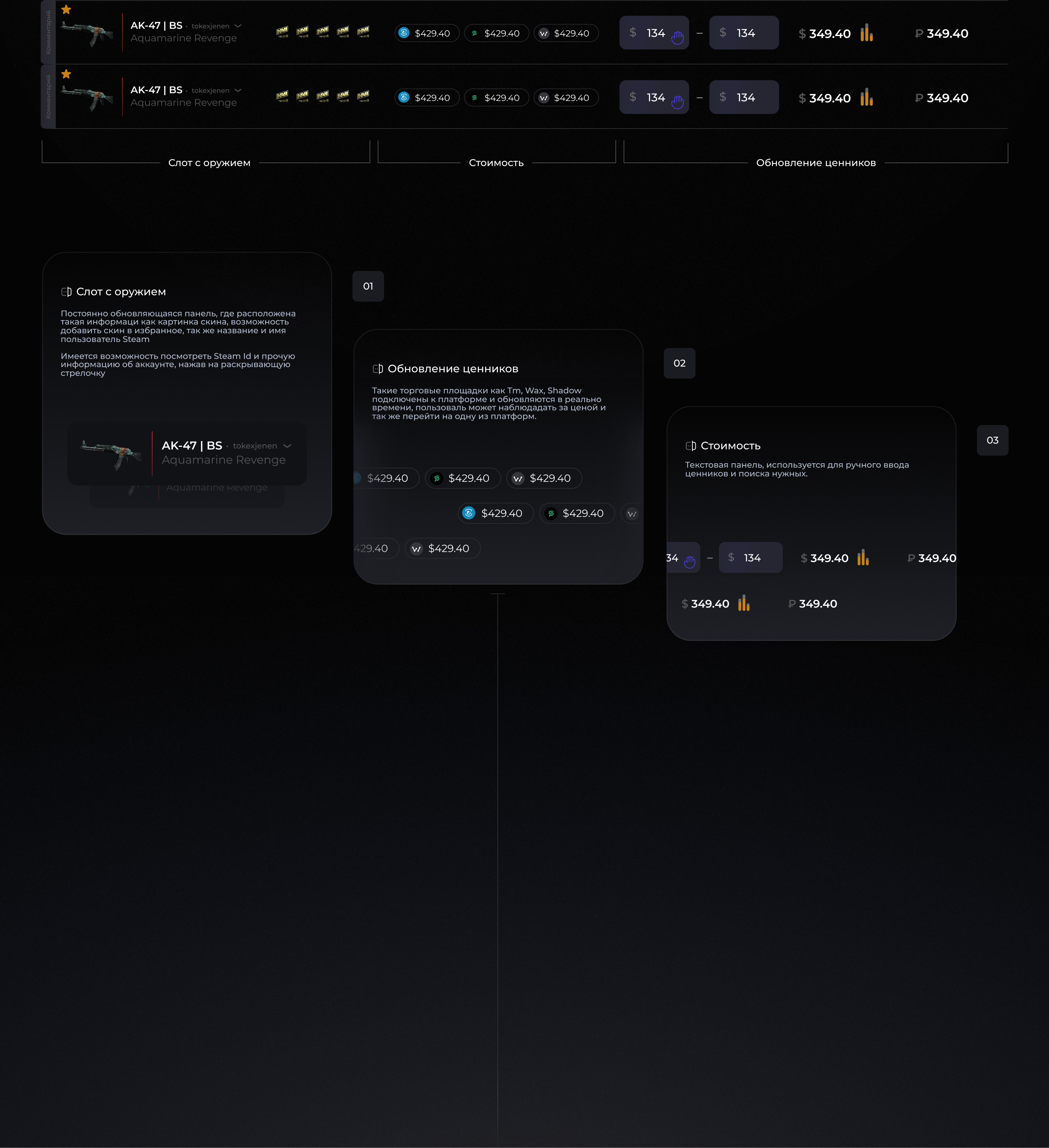The height and width of the screenshot is (1148, 1049).
Task: Click orange bar chart icon in first row
Action: [866, 33]
